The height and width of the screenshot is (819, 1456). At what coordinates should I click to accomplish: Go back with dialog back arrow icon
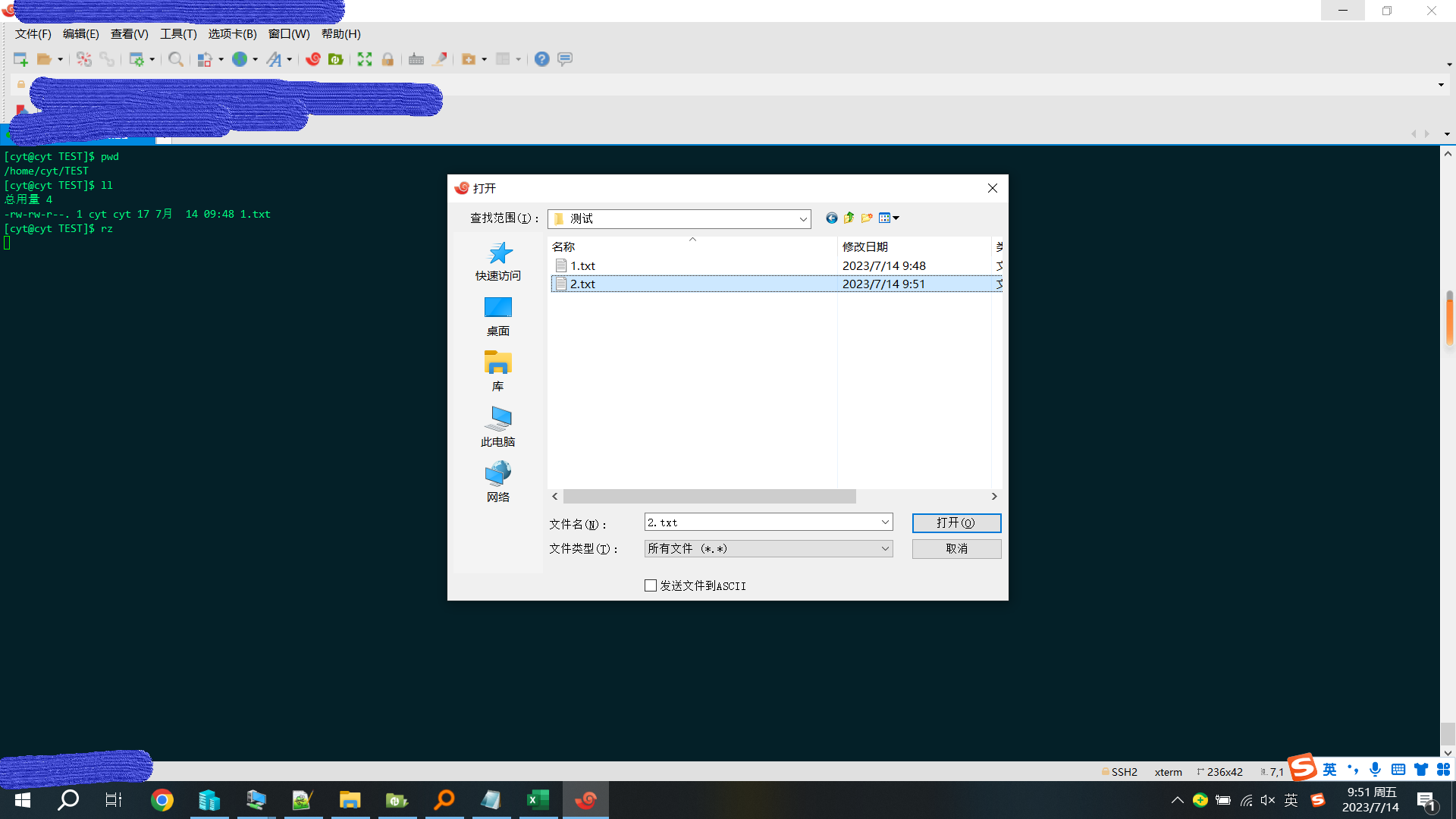[x=832, y=218]
